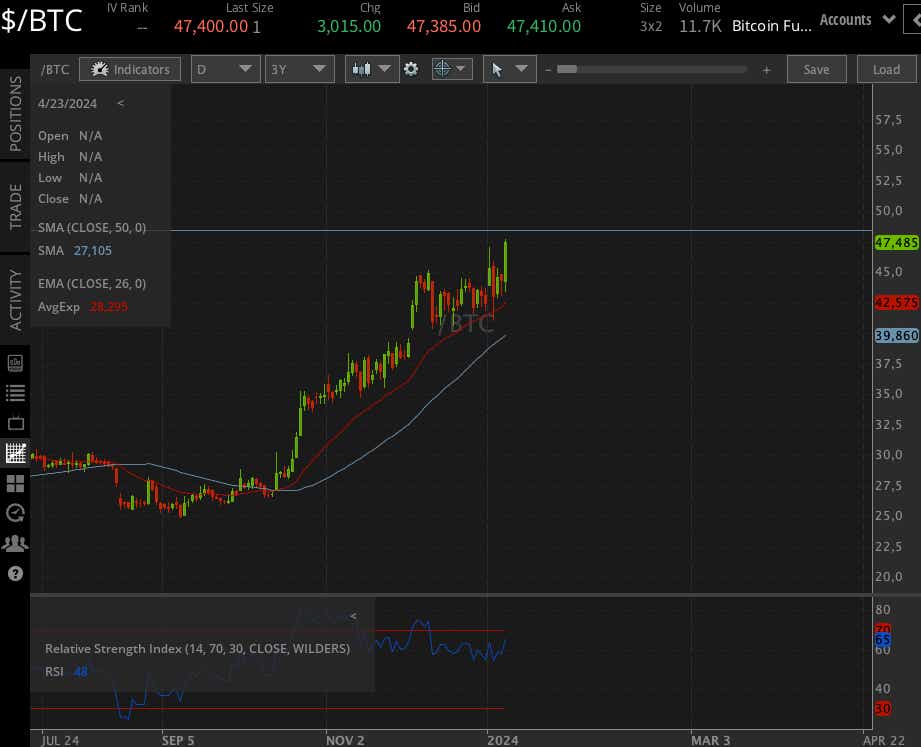Open the grid dashboard icon
The height and width of the screenshot is (747, 921).
(x=15, y=483)
